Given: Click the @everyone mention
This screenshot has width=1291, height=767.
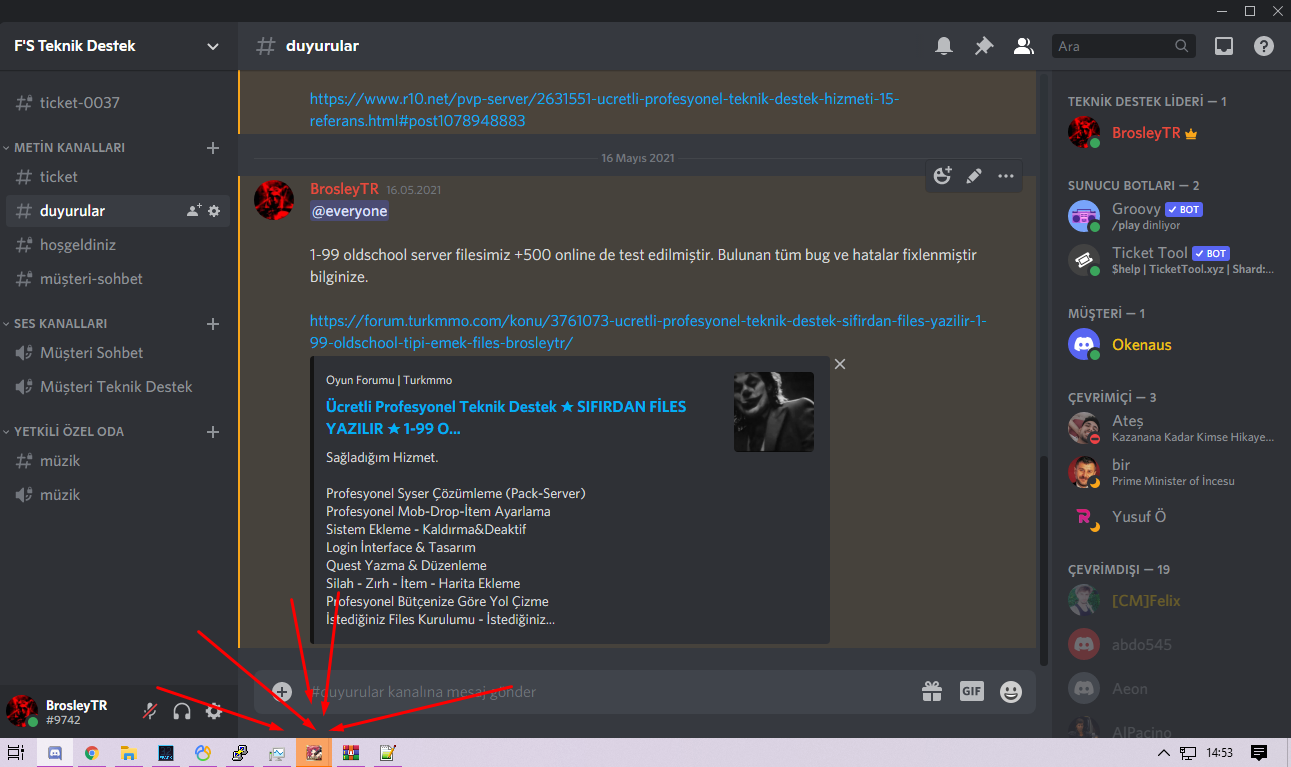Looking at the screenshot, I should coord(349,211).
